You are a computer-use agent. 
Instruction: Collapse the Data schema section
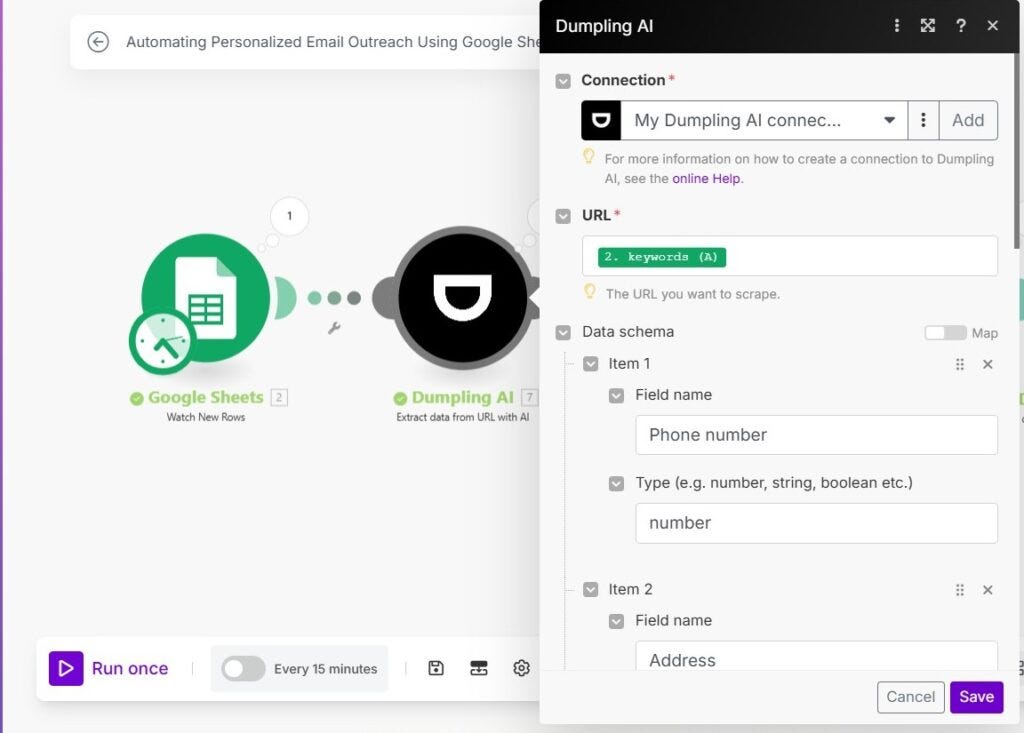(x=563, y=333)
